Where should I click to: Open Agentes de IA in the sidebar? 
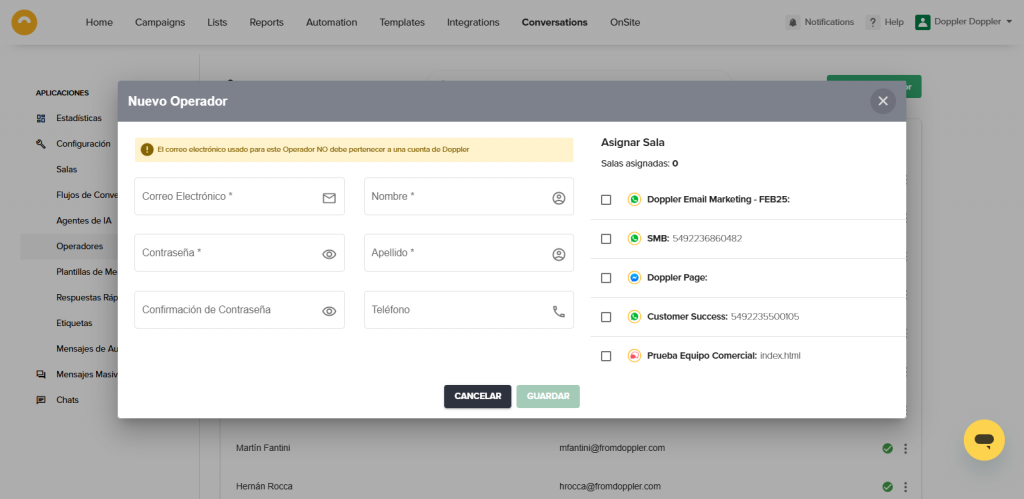coord(84,221)
